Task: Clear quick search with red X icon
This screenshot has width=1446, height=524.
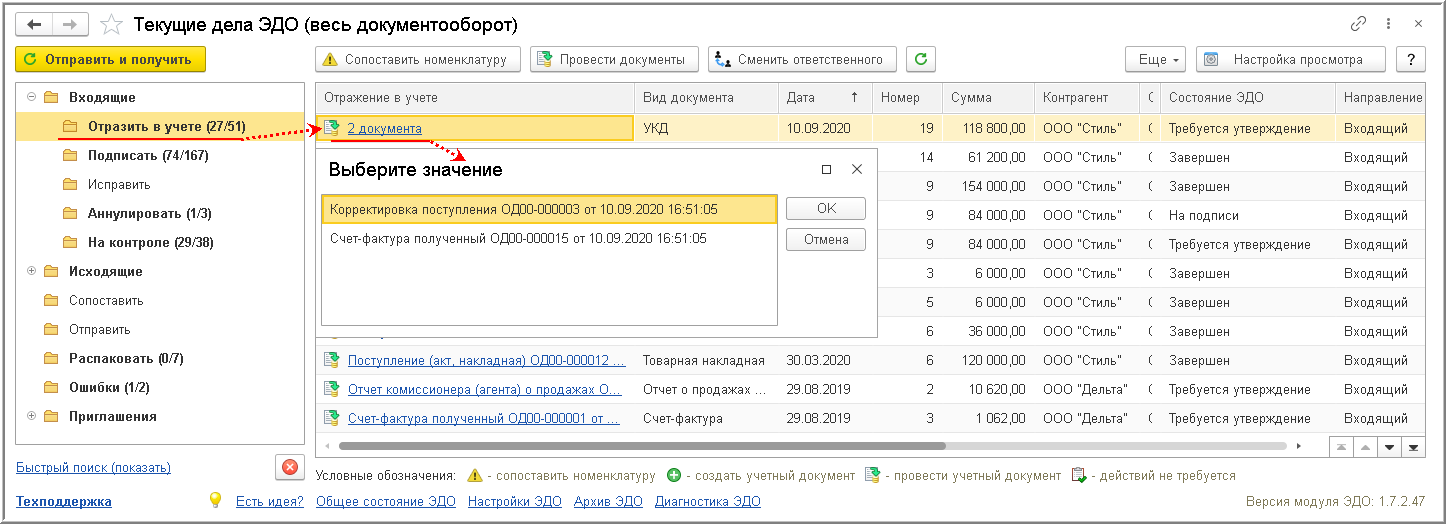Action: coord(289,467)
